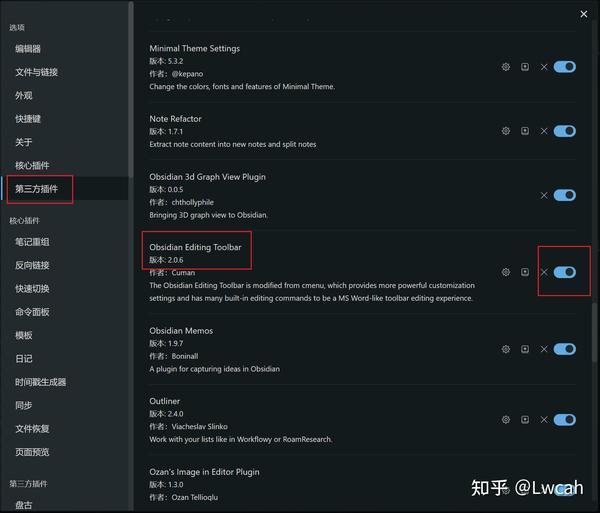Uninstall Note Refactor with X icon
The width and height of the screenshot is (600, 513).
[544, 131]
